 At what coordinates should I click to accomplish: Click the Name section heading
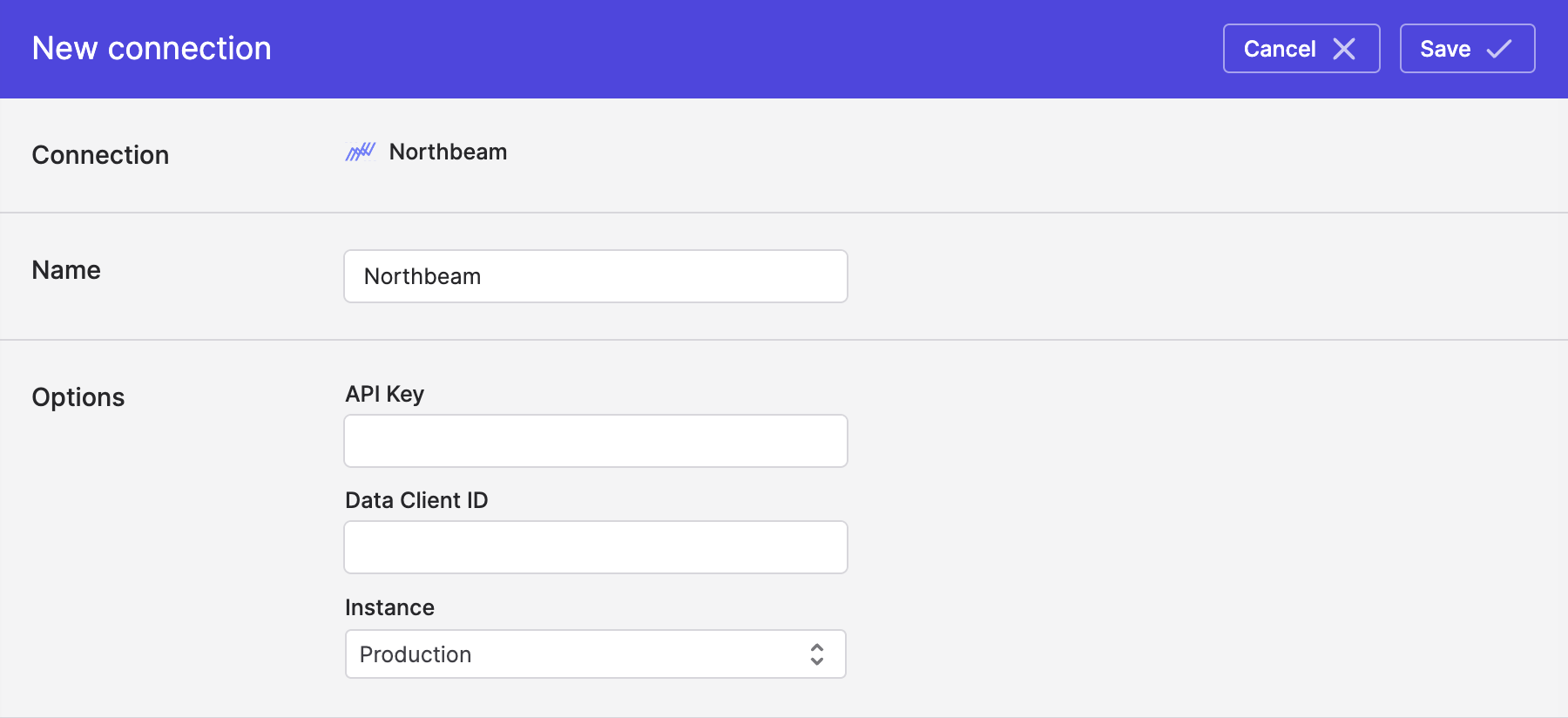pyautogui.click(x=66, y=270)
